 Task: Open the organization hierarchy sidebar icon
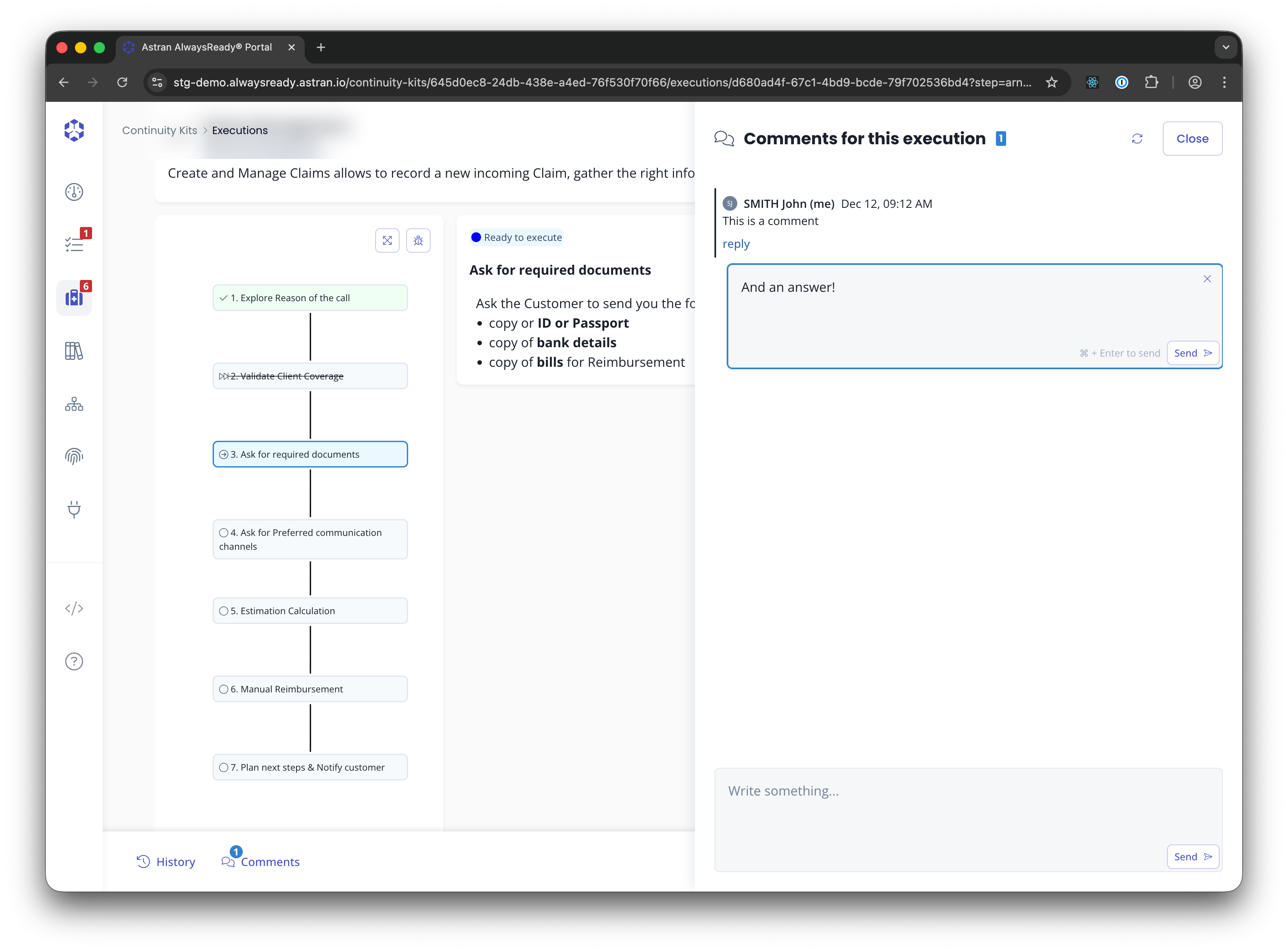tap(74, 404)
